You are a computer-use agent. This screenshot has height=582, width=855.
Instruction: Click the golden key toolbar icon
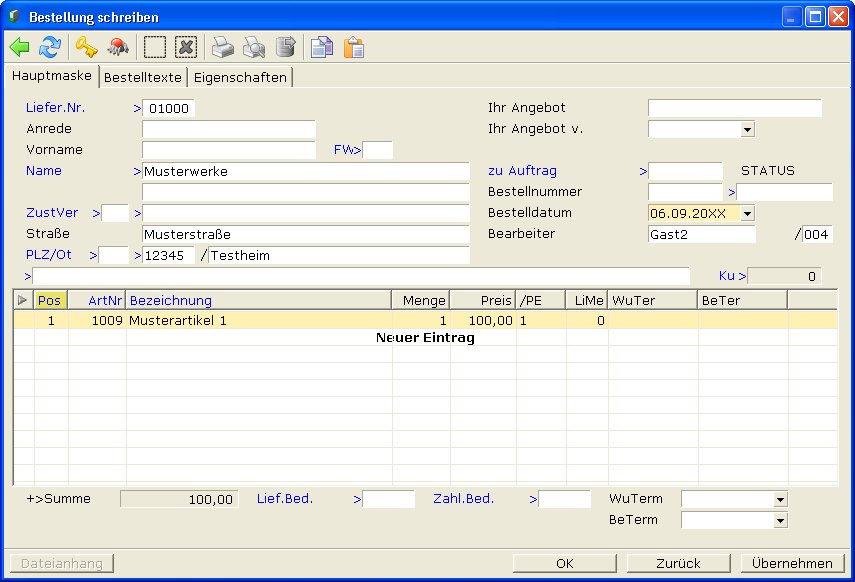tap(87, 47)
